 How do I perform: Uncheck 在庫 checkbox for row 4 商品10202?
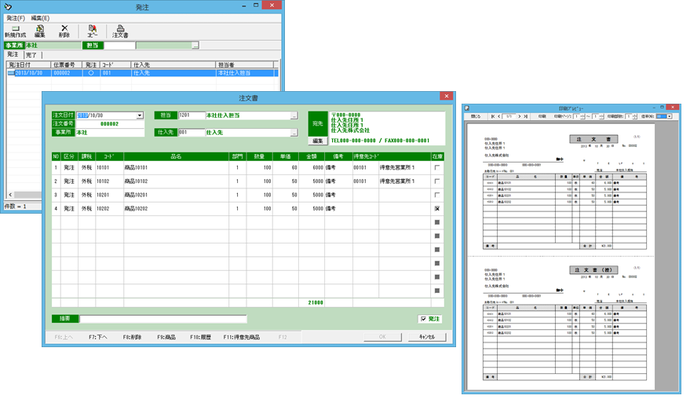(x=437, y=209)
